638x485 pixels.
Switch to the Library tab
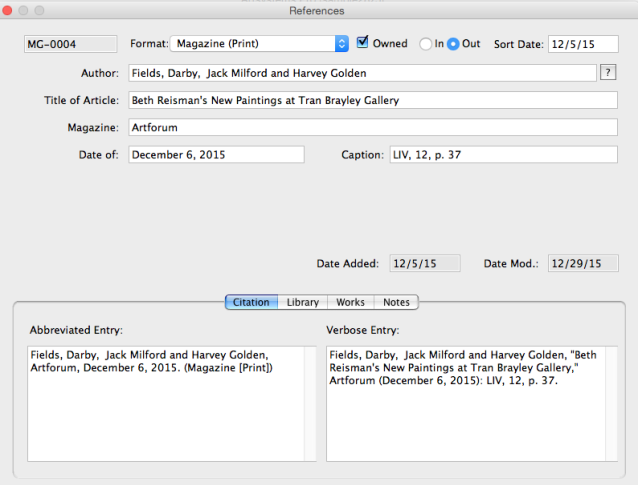(302, 302)
